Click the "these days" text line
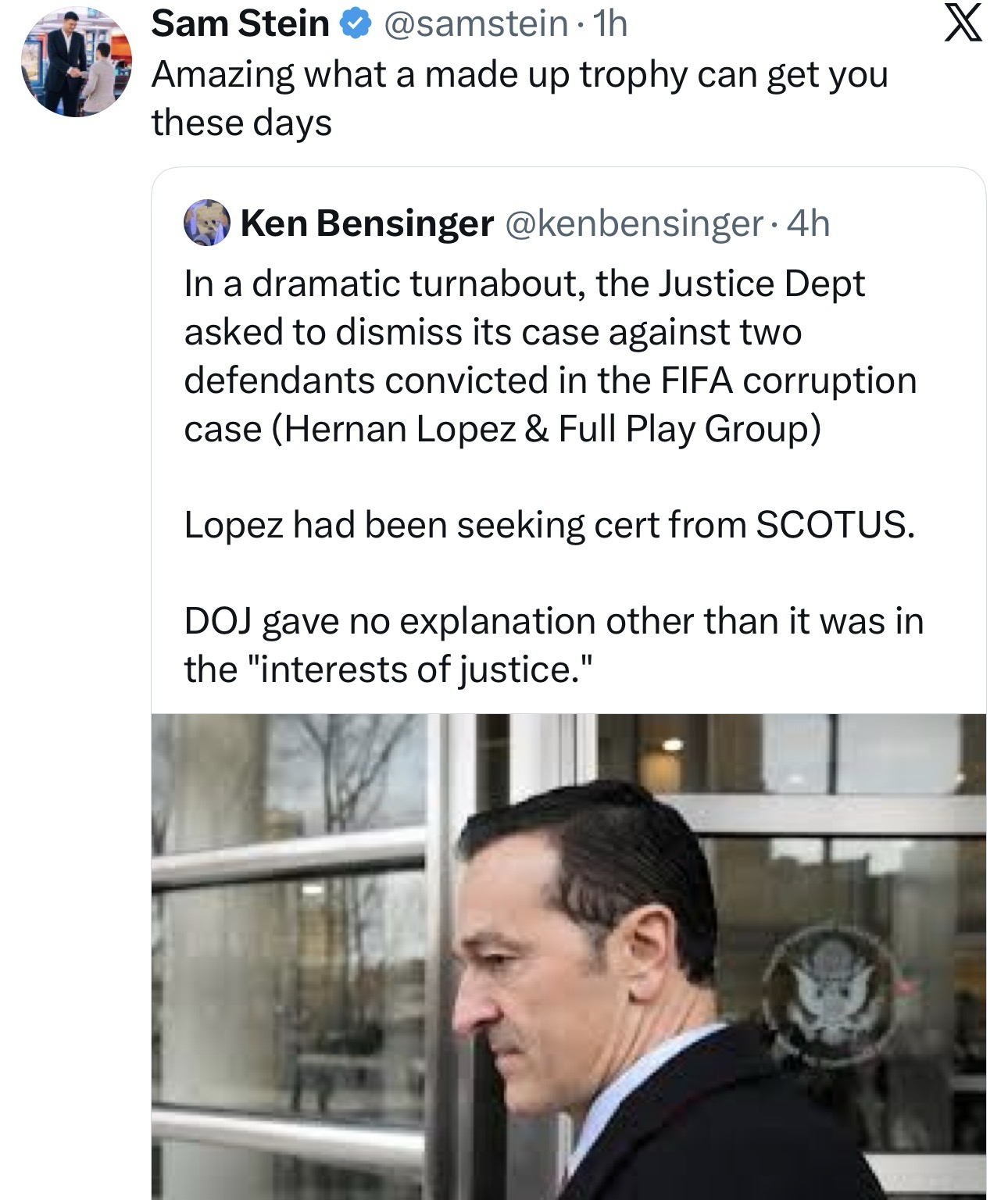Viewport: 1008px width, 1200px height. tap(241, 123)
